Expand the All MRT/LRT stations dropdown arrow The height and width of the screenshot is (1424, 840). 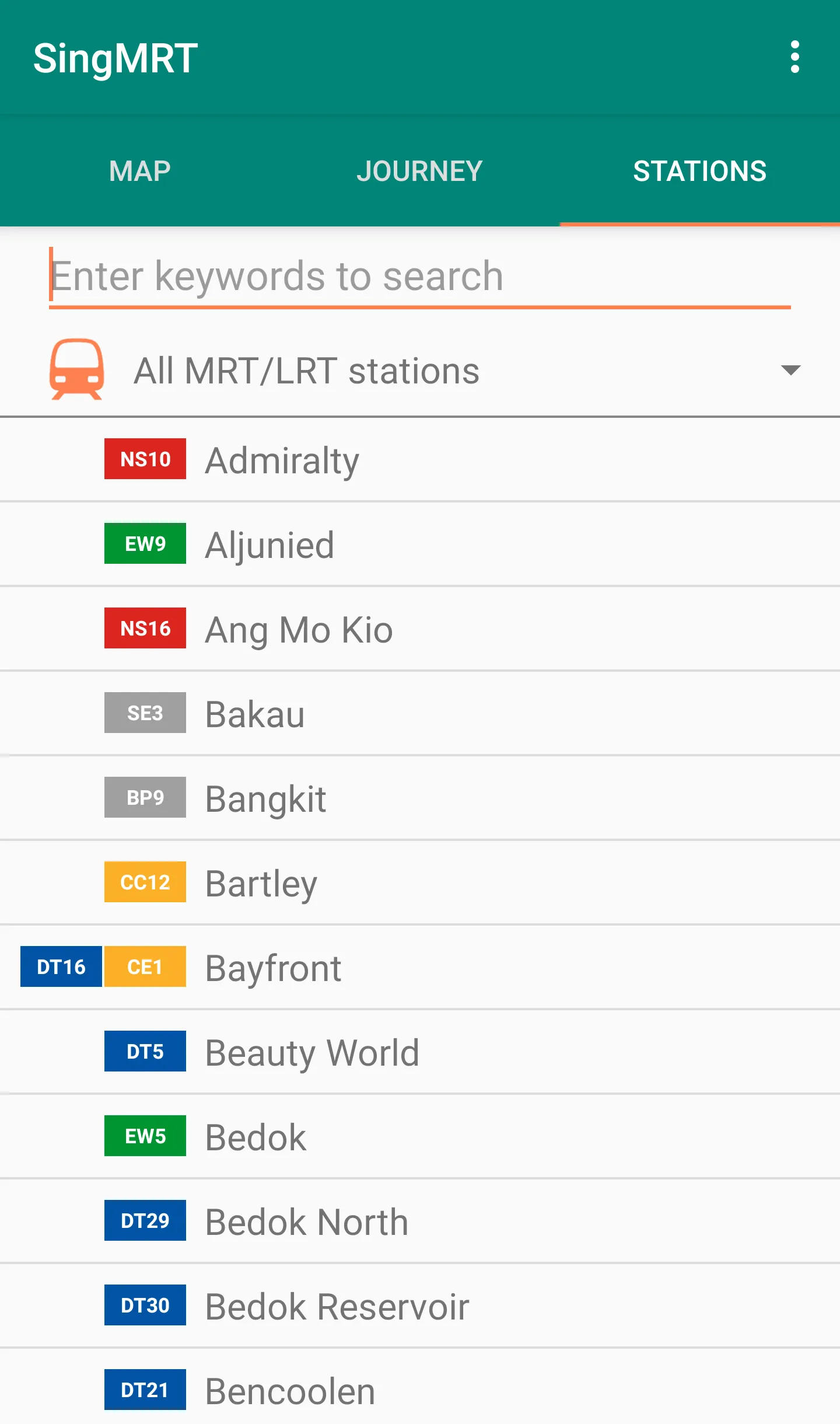[x=790, y=370]
